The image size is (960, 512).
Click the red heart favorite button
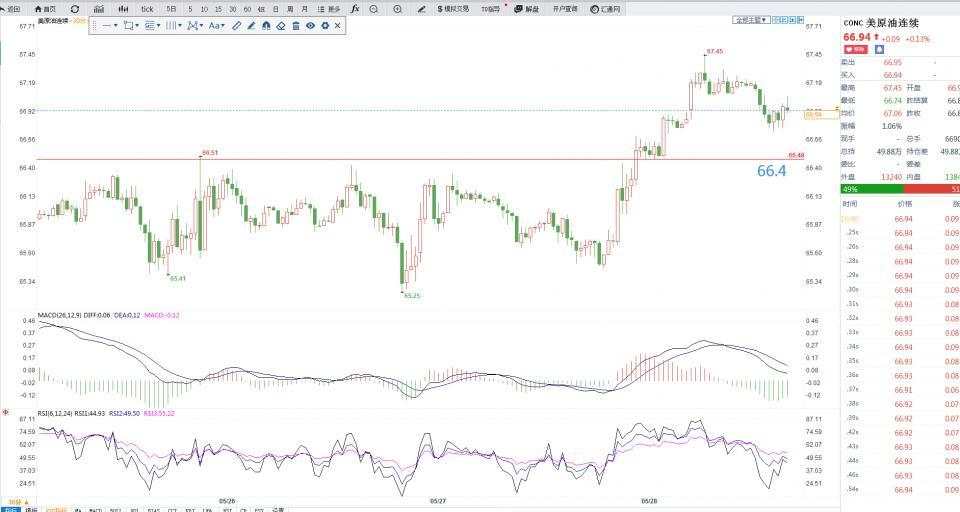[x=855, y=49]
